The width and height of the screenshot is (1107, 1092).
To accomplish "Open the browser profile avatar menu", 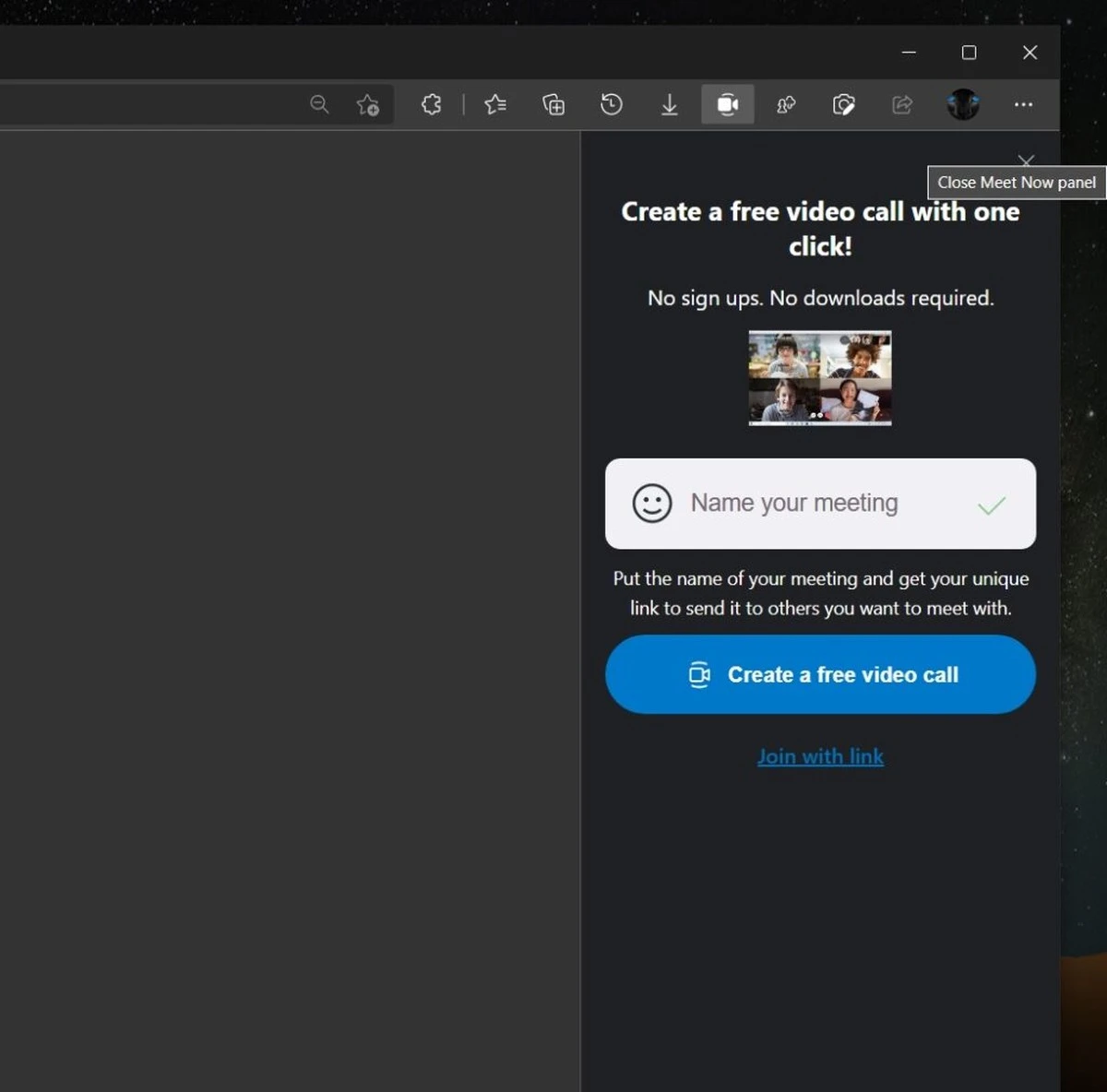I will (963, 104).
